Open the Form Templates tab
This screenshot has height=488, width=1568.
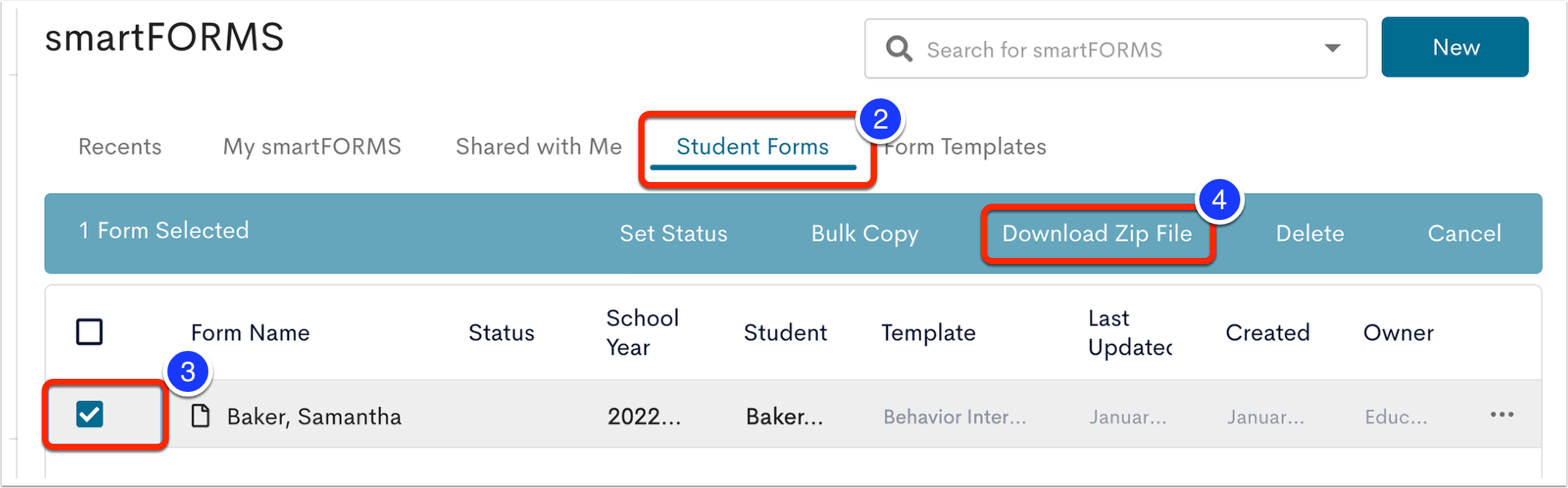point(965,146)
